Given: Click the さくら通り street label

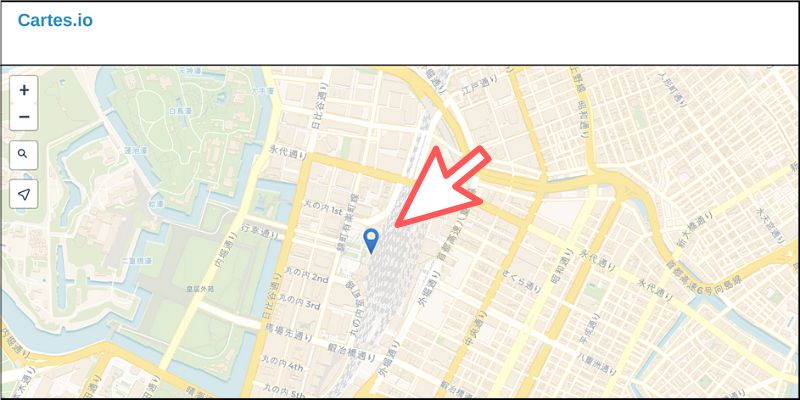Looking at the screenshot, I should coord(521,281).
